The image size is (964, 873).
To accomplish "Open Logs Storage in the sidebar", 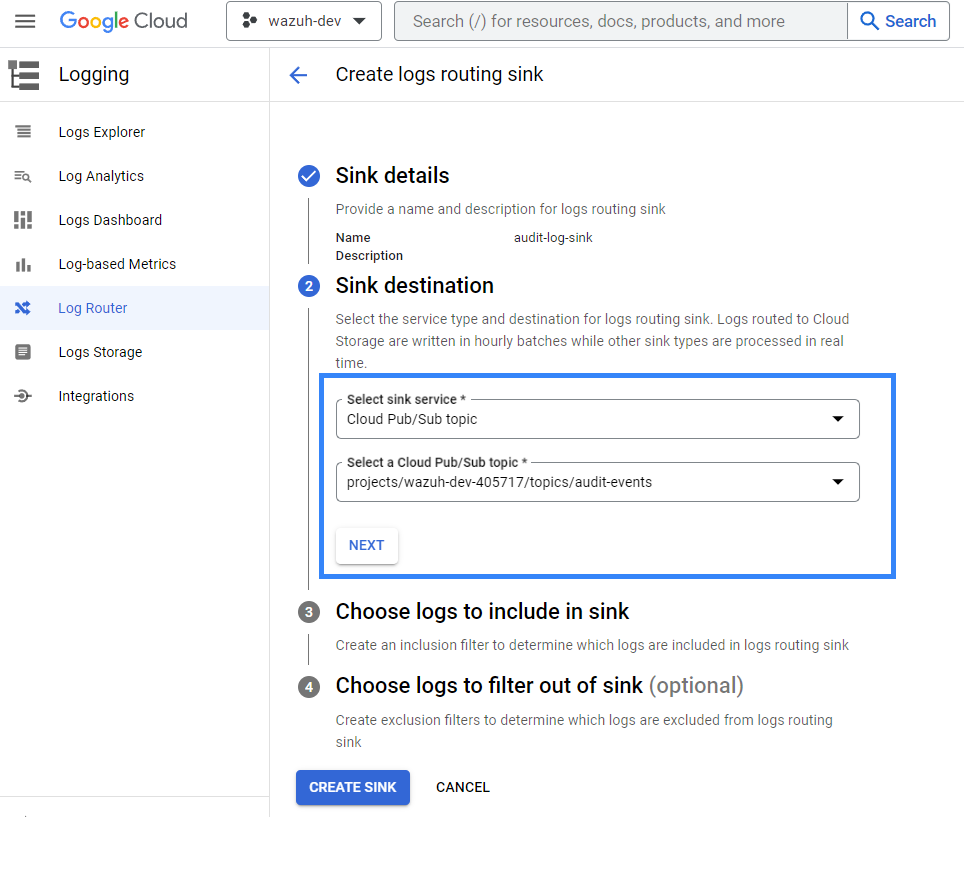I will pos(100,352).
